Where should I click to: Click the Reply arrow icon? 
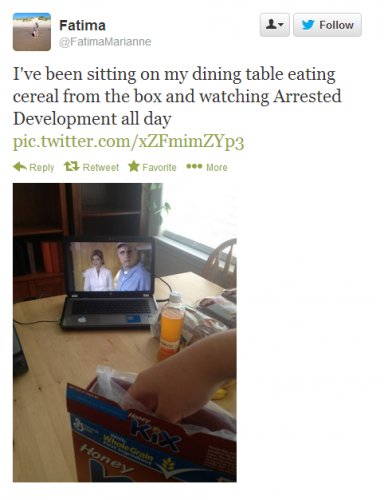click(20, 167)
